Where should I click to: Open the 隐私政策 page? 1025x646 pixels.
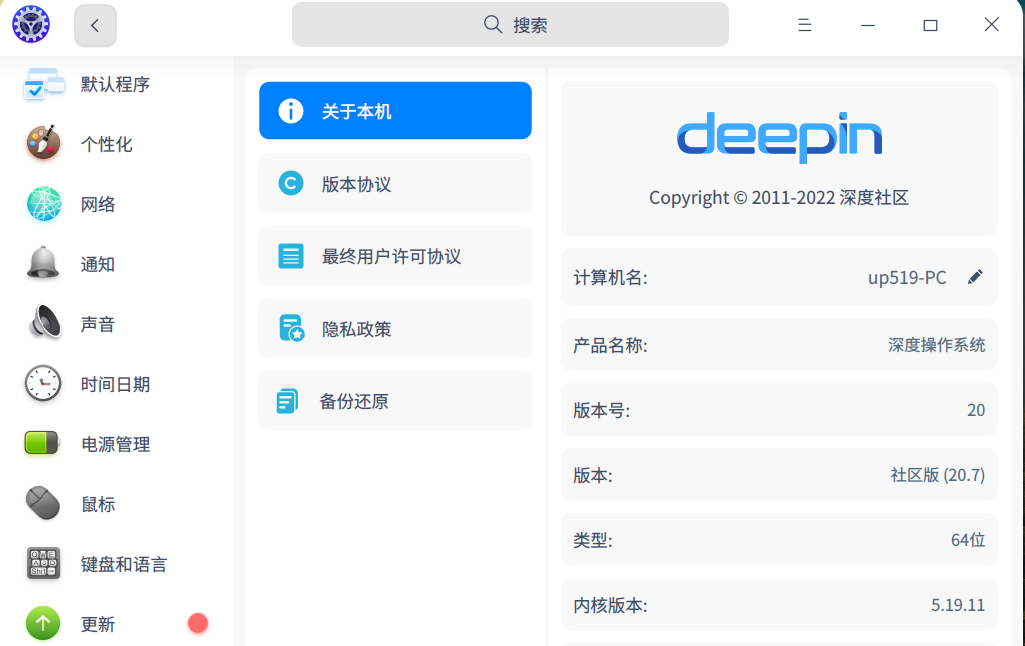pyautogui.click(x=395, y=328)
